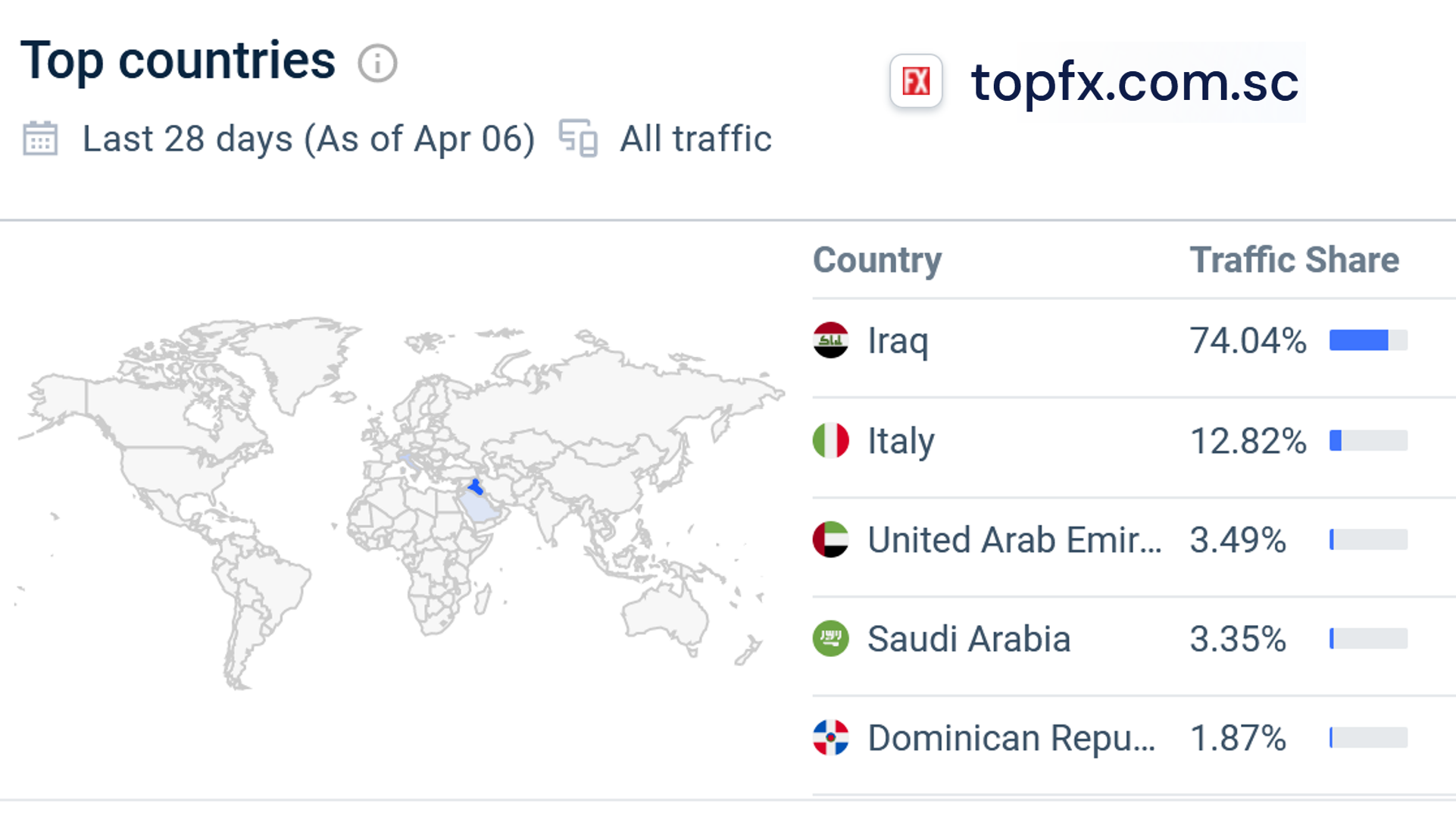Screen dimensions: 1456x813
Task: Click the info icon next to Top countries
Action: 376,62
